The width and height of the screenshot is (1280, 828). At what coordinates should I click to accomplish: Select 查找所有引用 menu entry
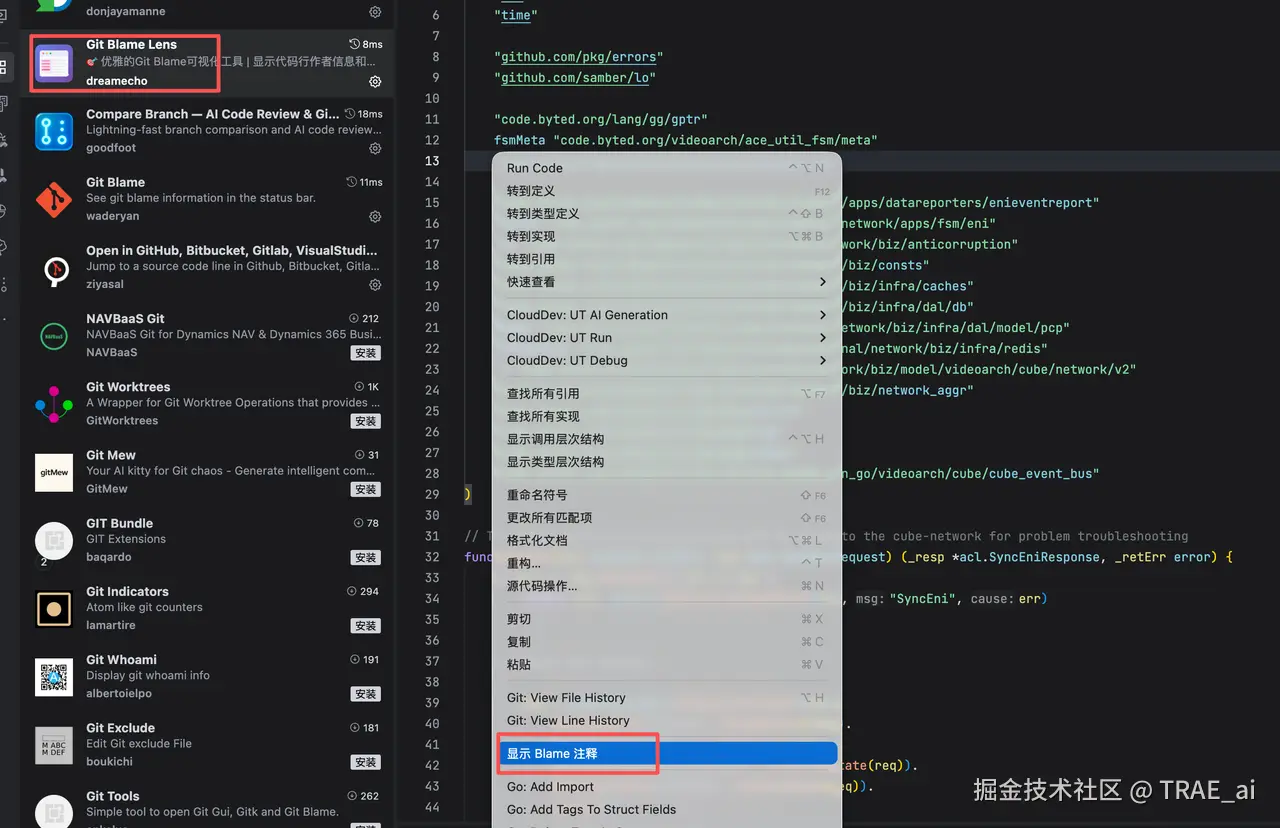click(667, 394)
